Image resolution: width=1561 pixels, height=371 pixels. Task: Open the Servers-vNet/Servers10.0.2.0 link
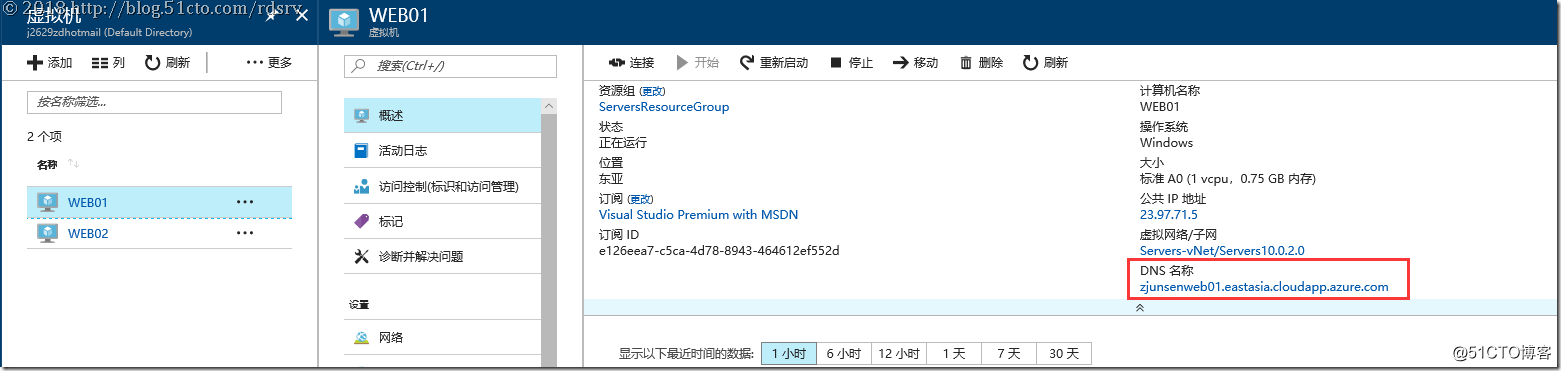[x=1222, y=251]
